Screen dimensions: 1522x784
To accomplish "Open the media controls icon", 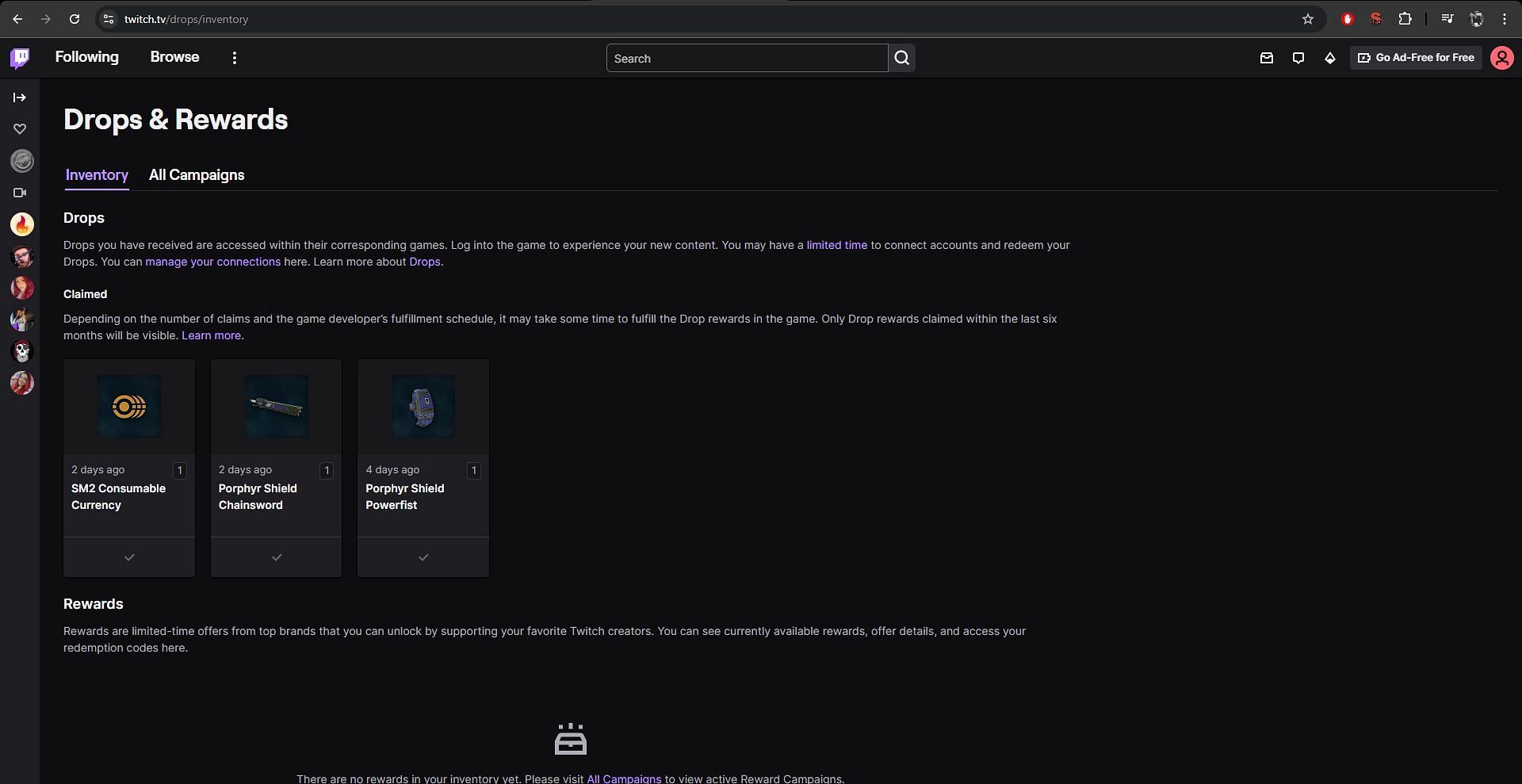I will (1447, 19).
